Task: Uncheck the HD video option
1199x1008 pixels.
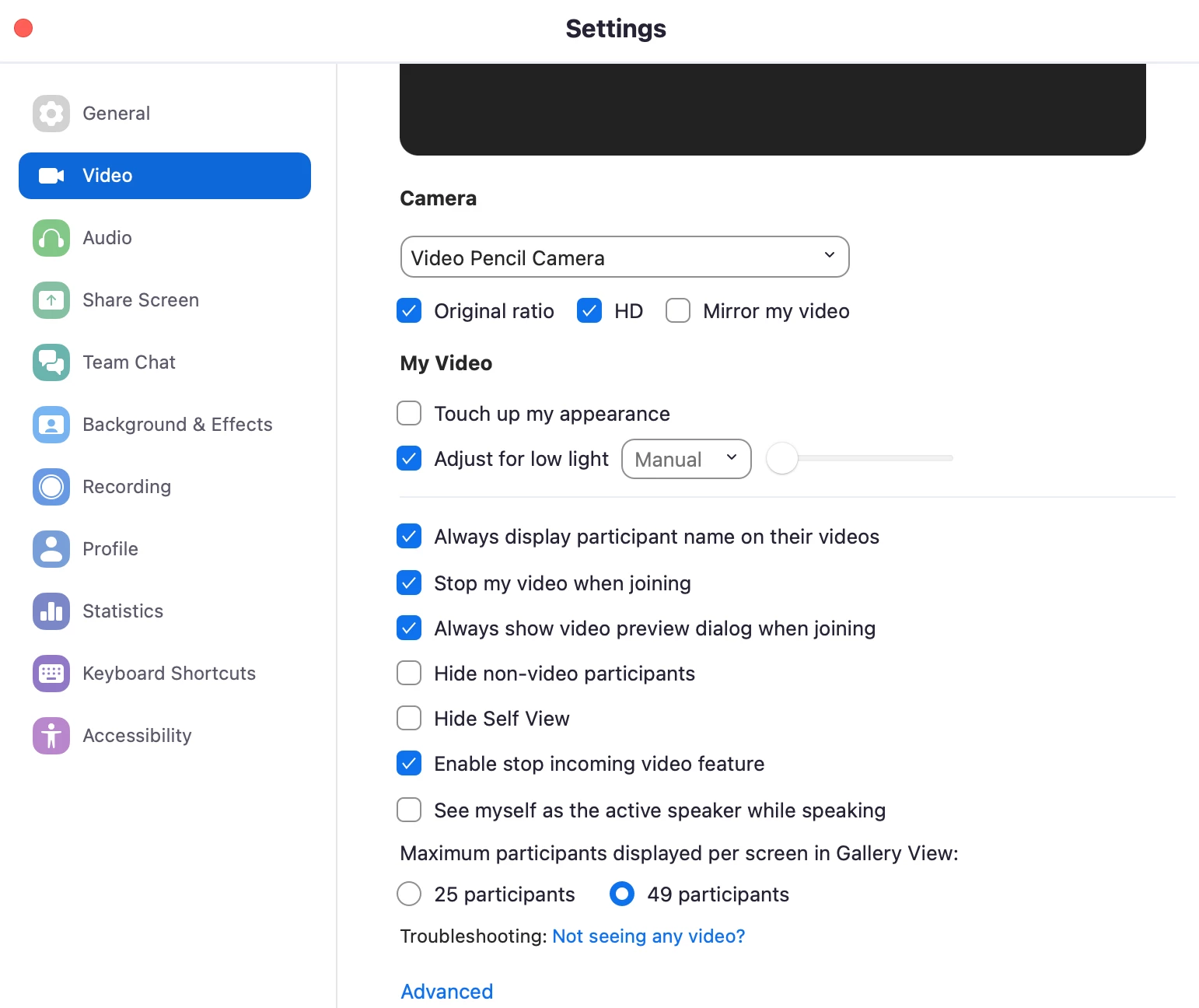Action: pos(589,310)
